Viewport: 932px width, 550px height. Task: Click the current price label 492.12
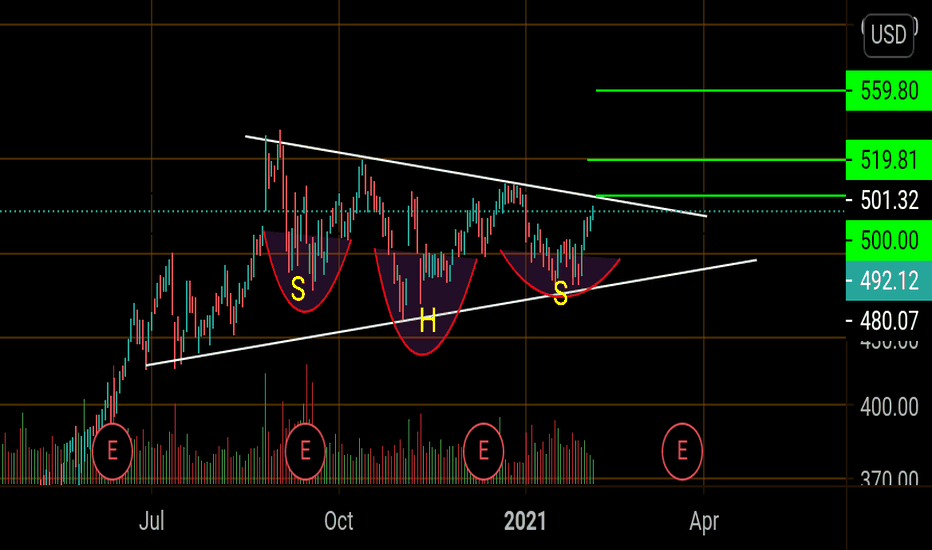889,281
